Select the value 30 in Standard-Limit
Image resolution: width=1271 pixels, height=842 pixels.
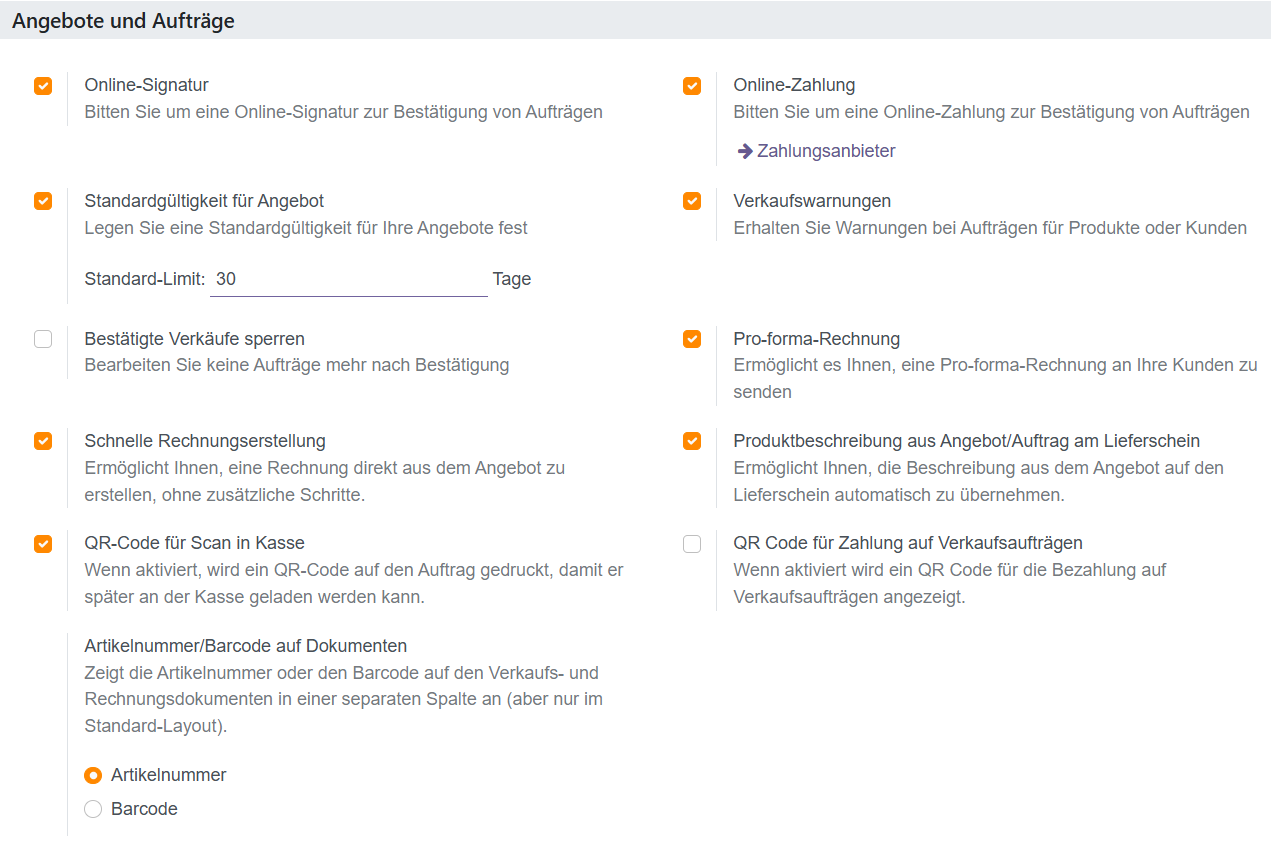point(223,278)
